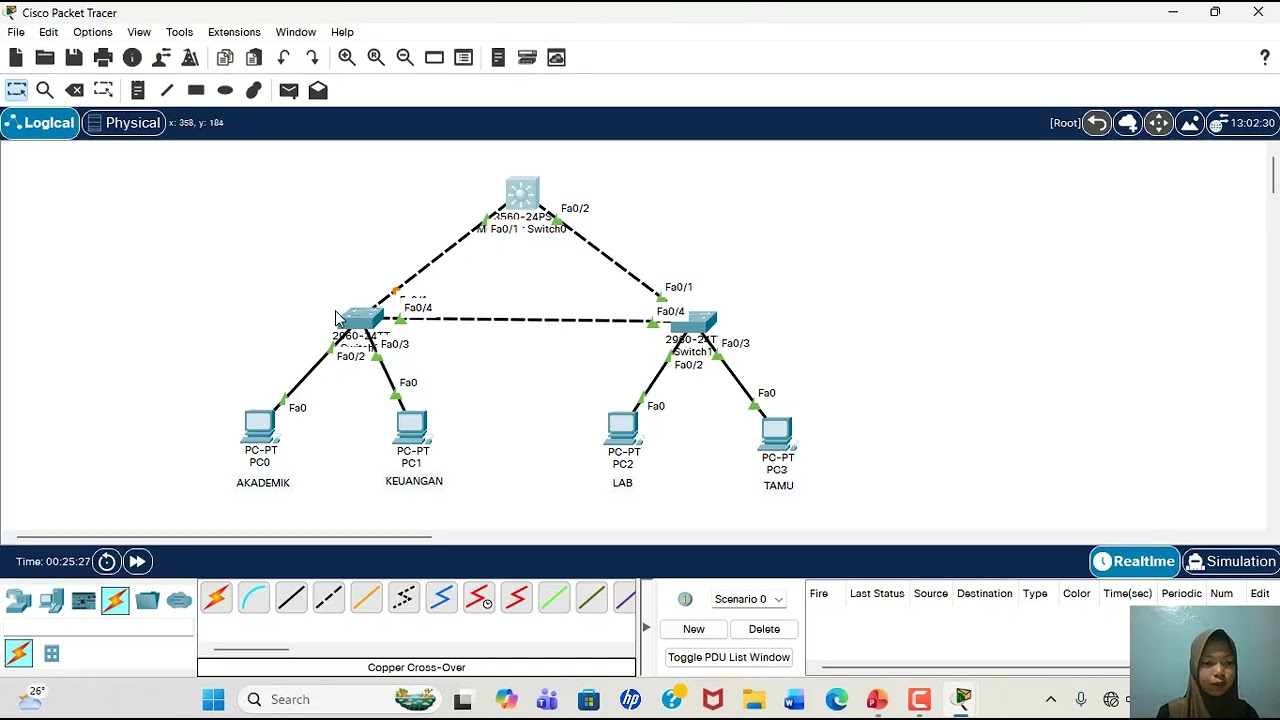Switch to Simulation mode

click(1230, 561)
